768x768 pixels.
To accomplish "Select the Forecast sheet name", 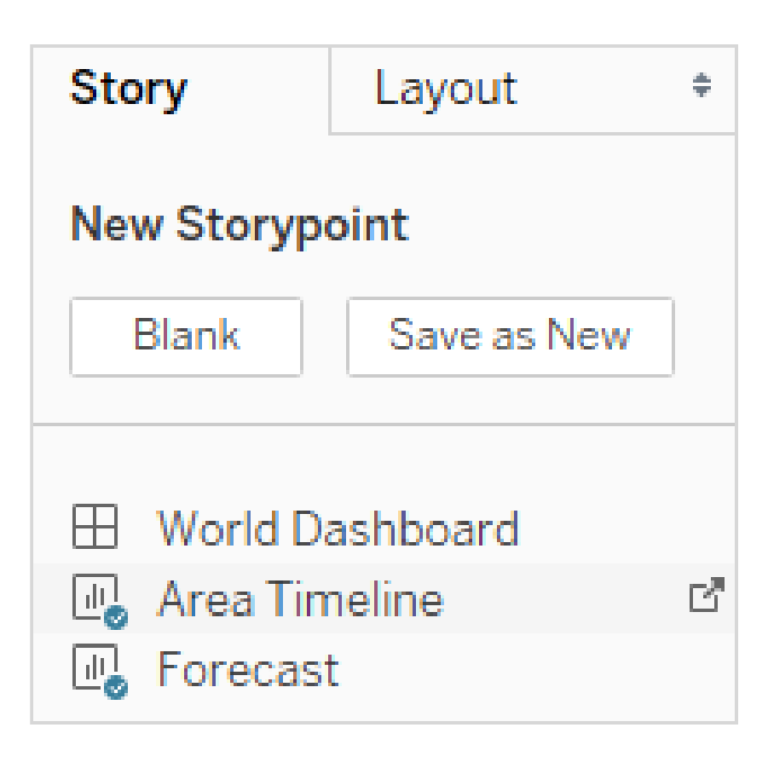I will tap(248, 669).
